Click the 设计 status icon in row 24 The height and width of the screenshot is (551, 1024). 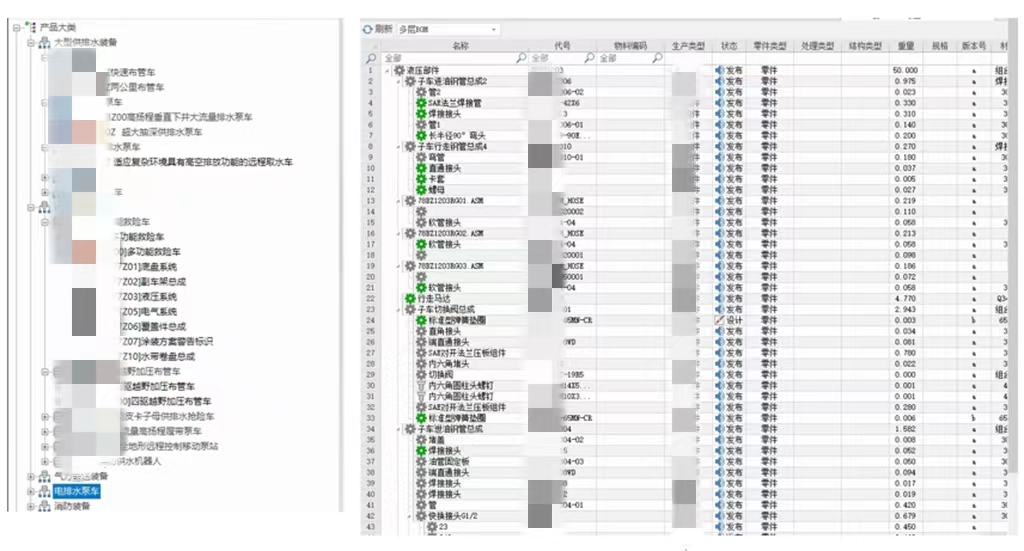(x=719, y=320)
